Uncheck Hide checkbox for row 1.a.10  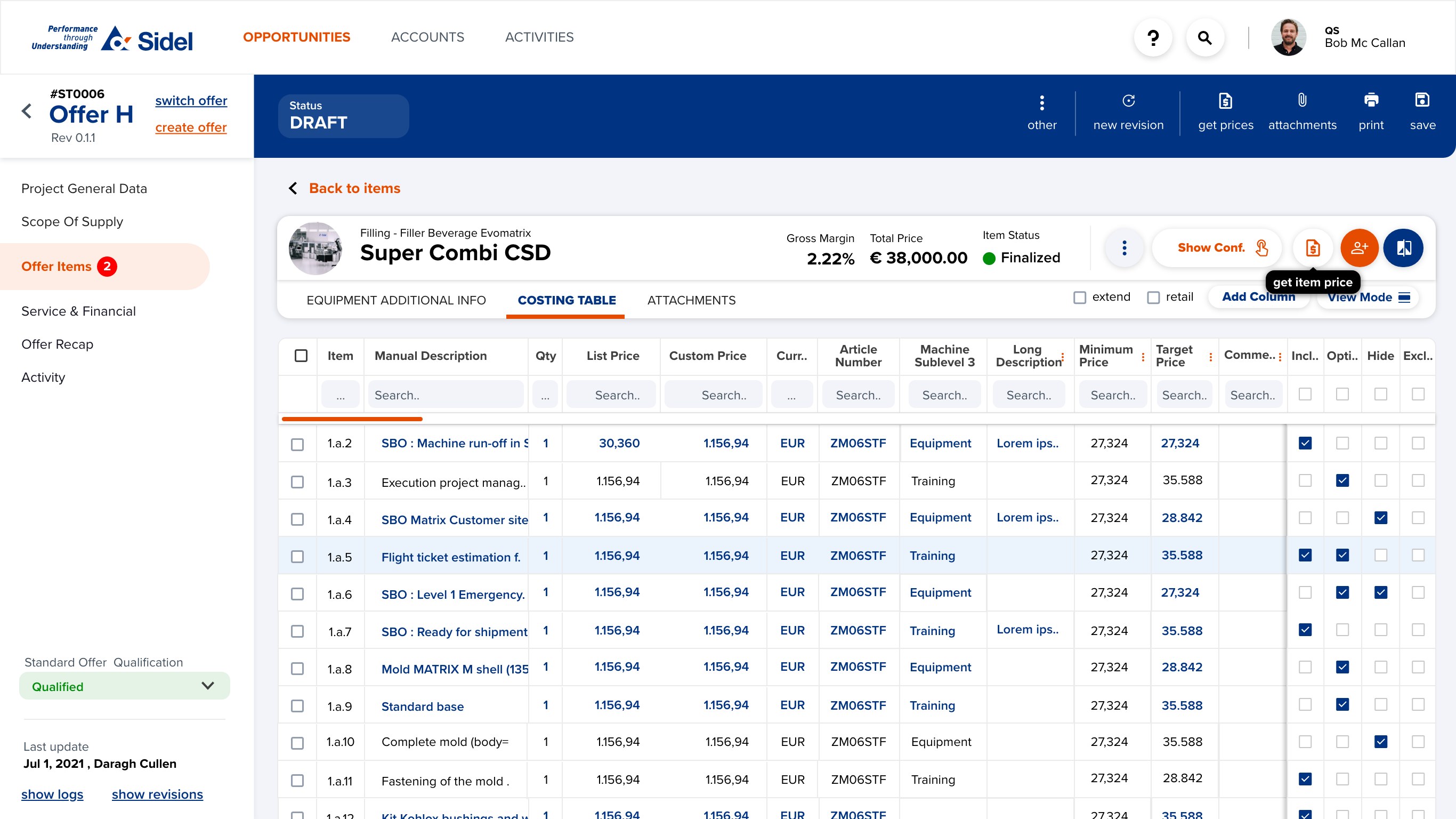click(x=1380, y=742)
